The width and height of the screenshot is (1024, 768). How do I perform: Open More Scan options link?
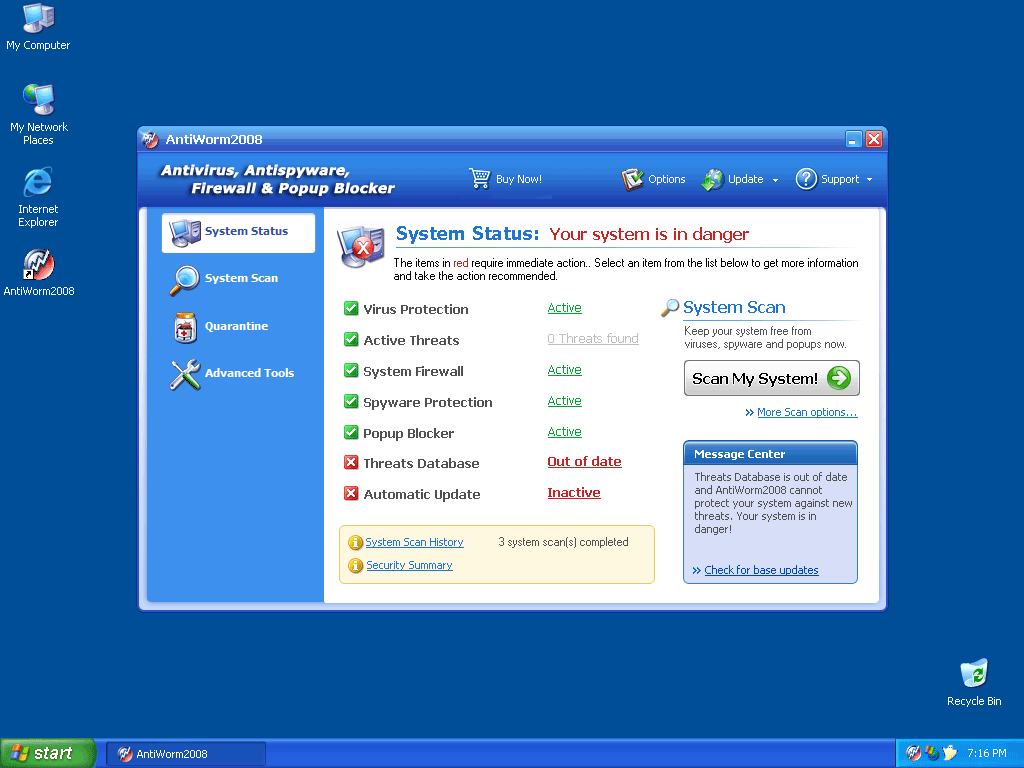pyautogui.click(x=806, y=412)
